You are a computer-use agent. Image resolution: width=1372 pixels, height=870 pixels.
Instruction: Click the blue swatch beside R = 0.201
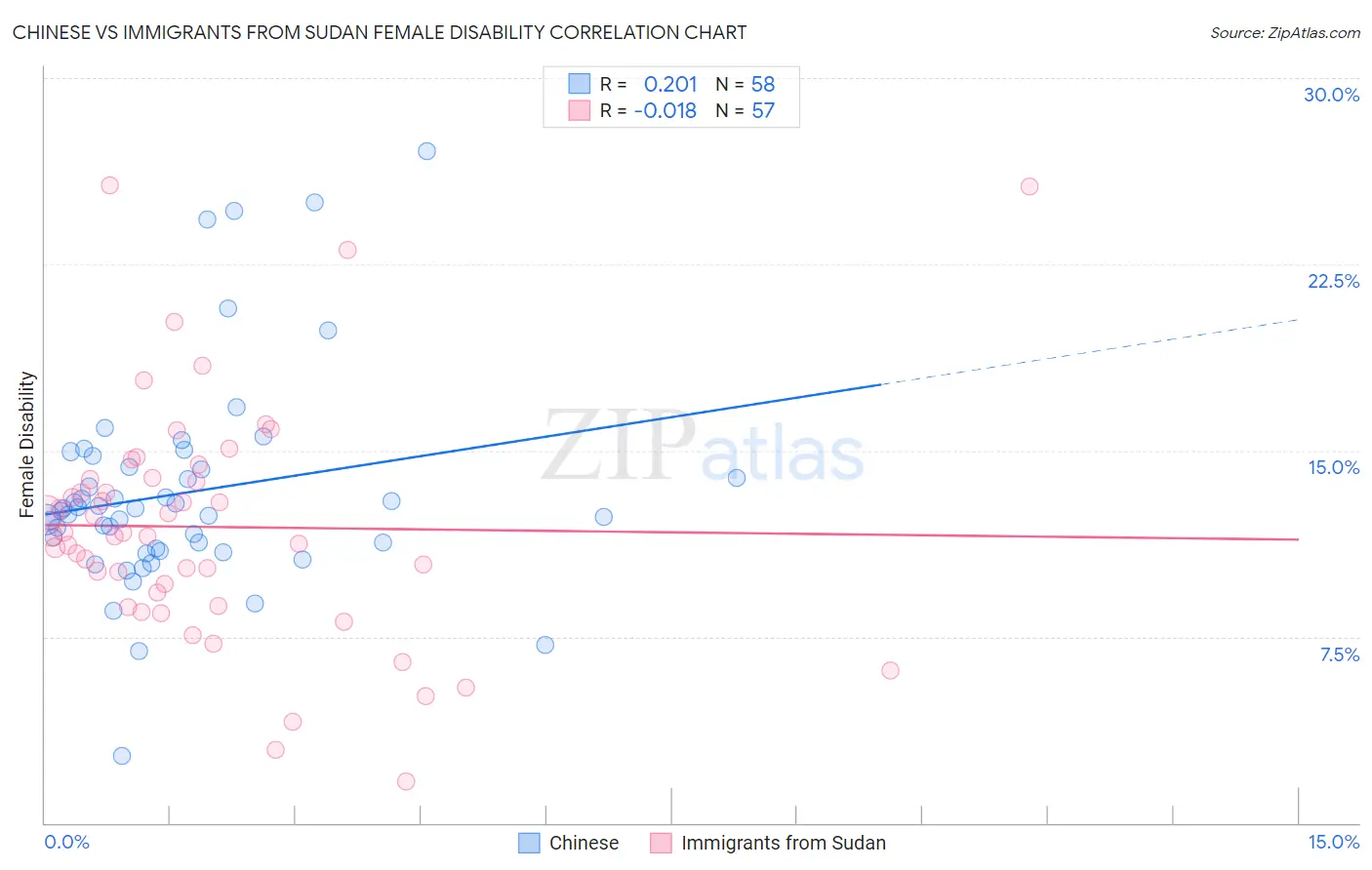pos(580,84)
